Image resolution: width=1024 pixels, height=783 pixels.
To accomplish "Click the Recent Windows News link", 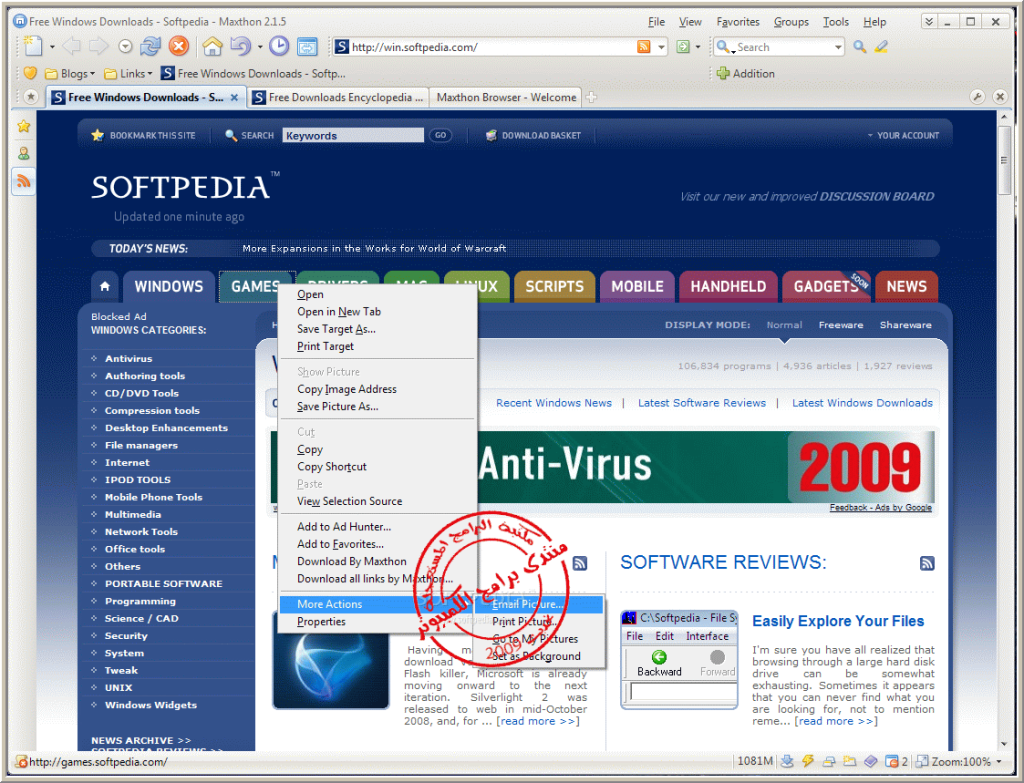I will (554, 403).
